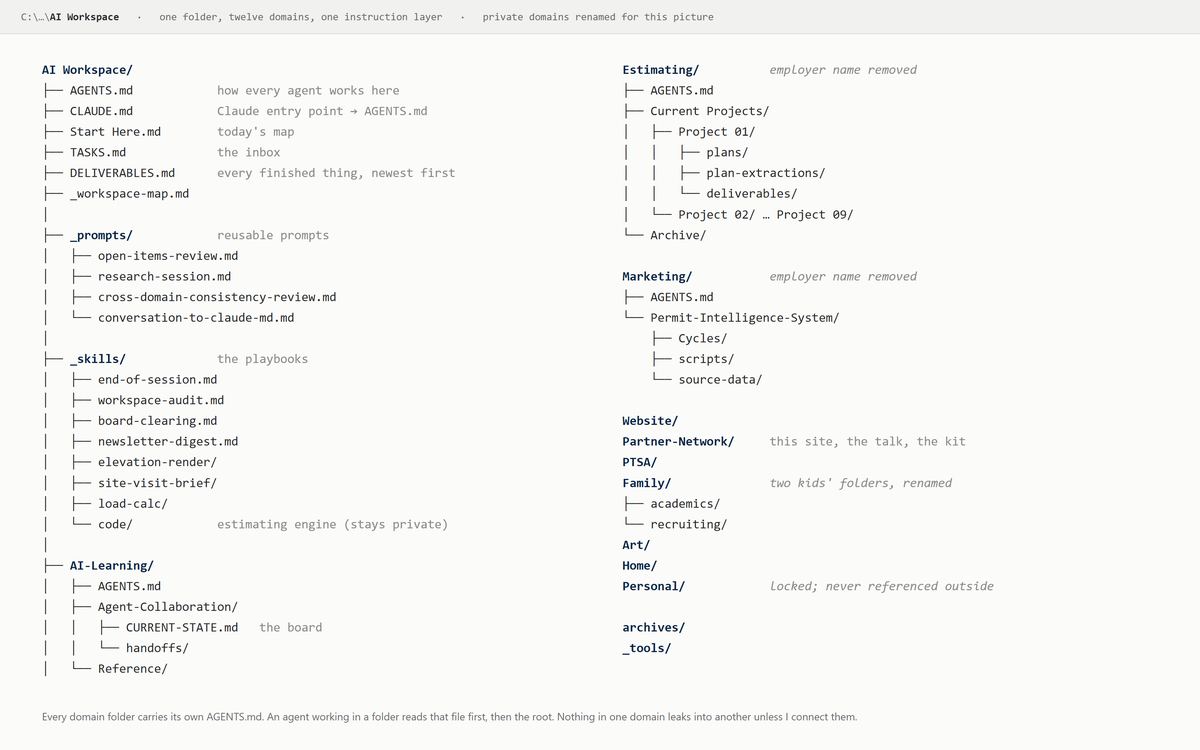This screenshot has height=750, width=1200.
Task: Select the Home/ folder
Action: pos(640,566)
